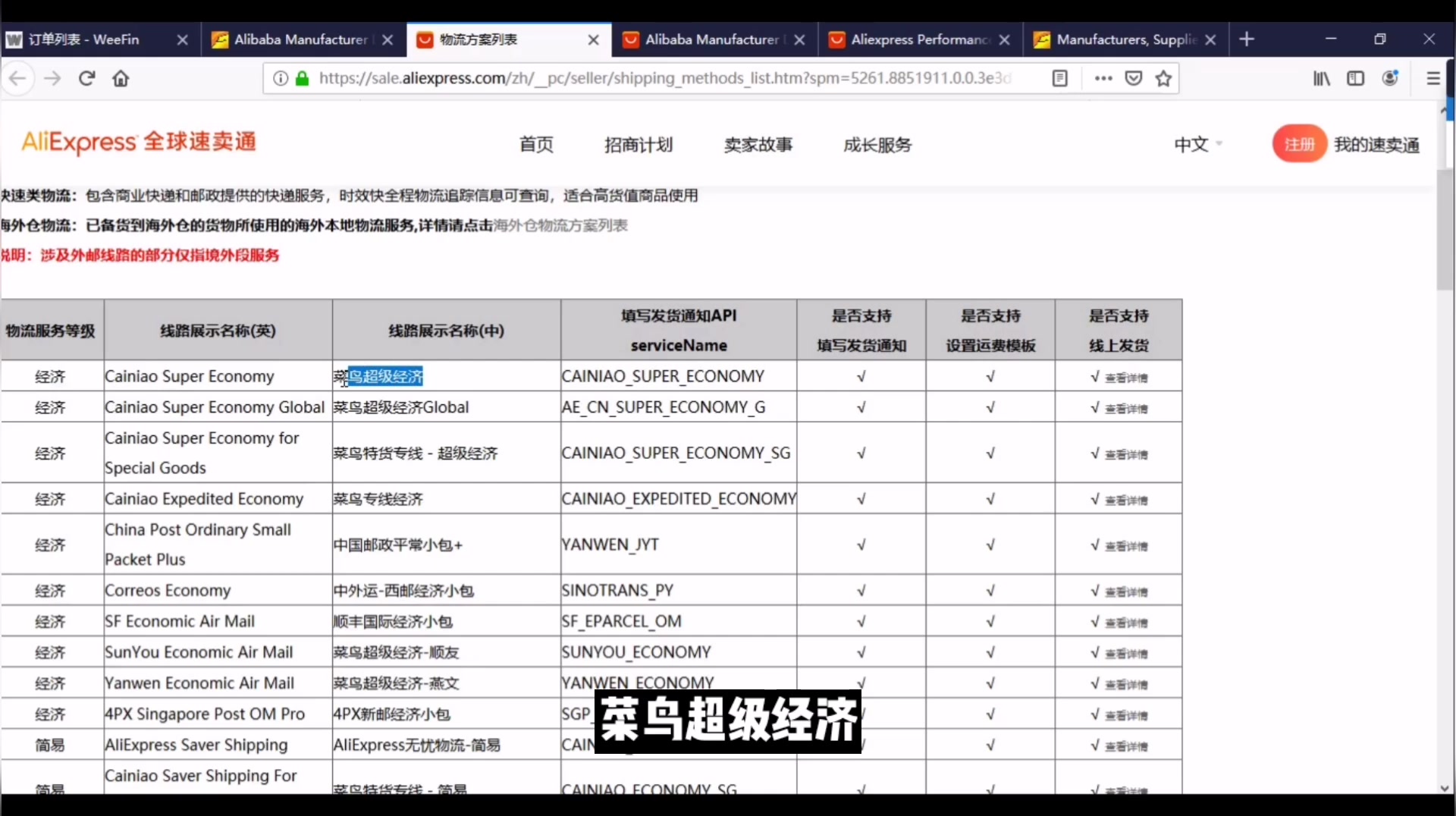Click the green padlock security icon
The height and width of the screenshot is (816, 1456).
302,78
